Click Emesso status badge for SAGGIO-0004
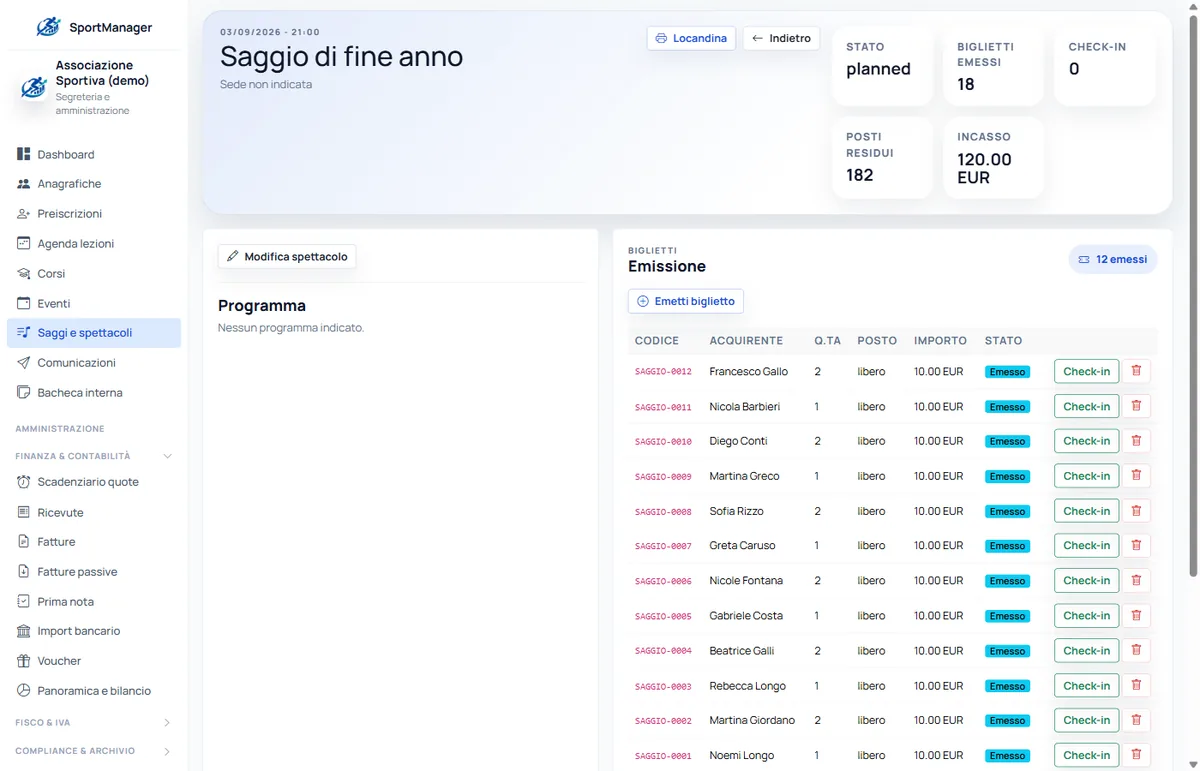The height and width of the screenshot is (771, 1200). 1007,651
